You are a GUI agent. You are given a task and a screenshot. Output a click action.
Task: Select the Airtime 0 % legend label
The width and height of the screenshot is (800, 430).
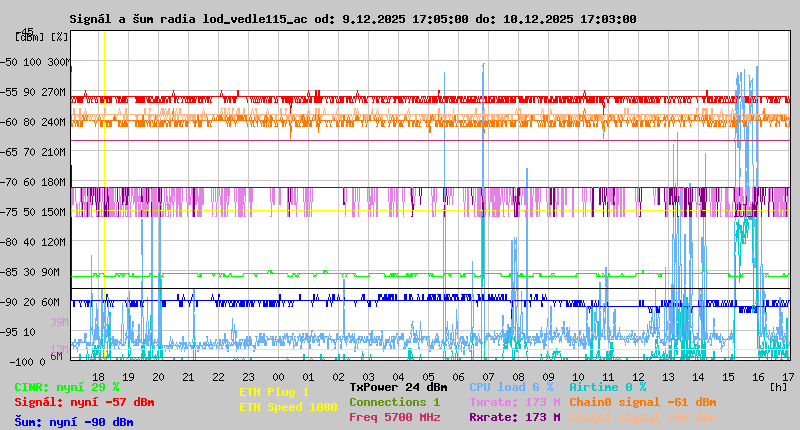[607, 386]
